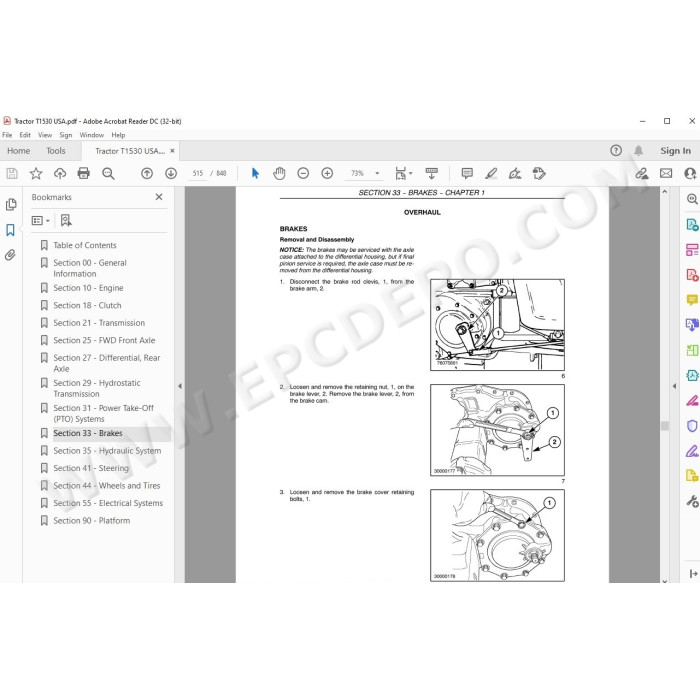
Task: Open the File menu
Action: click(7, 135)
